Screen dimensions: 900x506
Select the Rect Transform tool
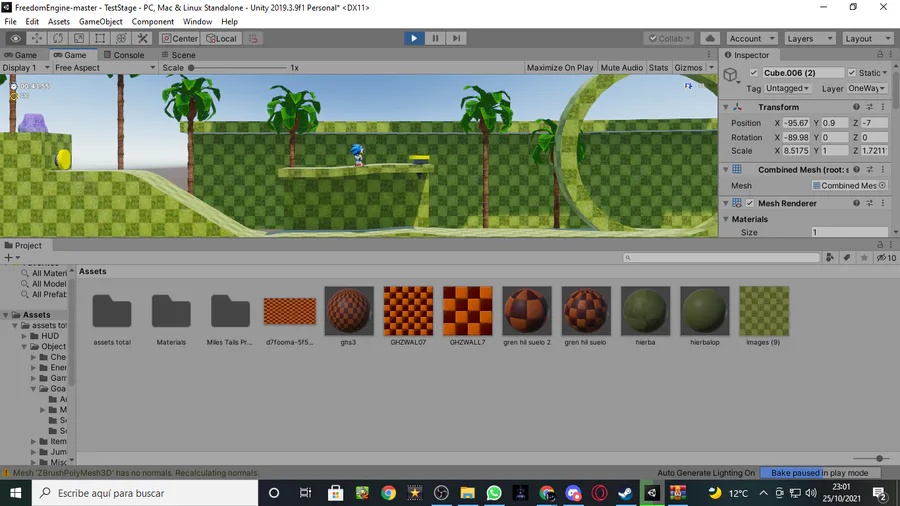tap(100, 38)
